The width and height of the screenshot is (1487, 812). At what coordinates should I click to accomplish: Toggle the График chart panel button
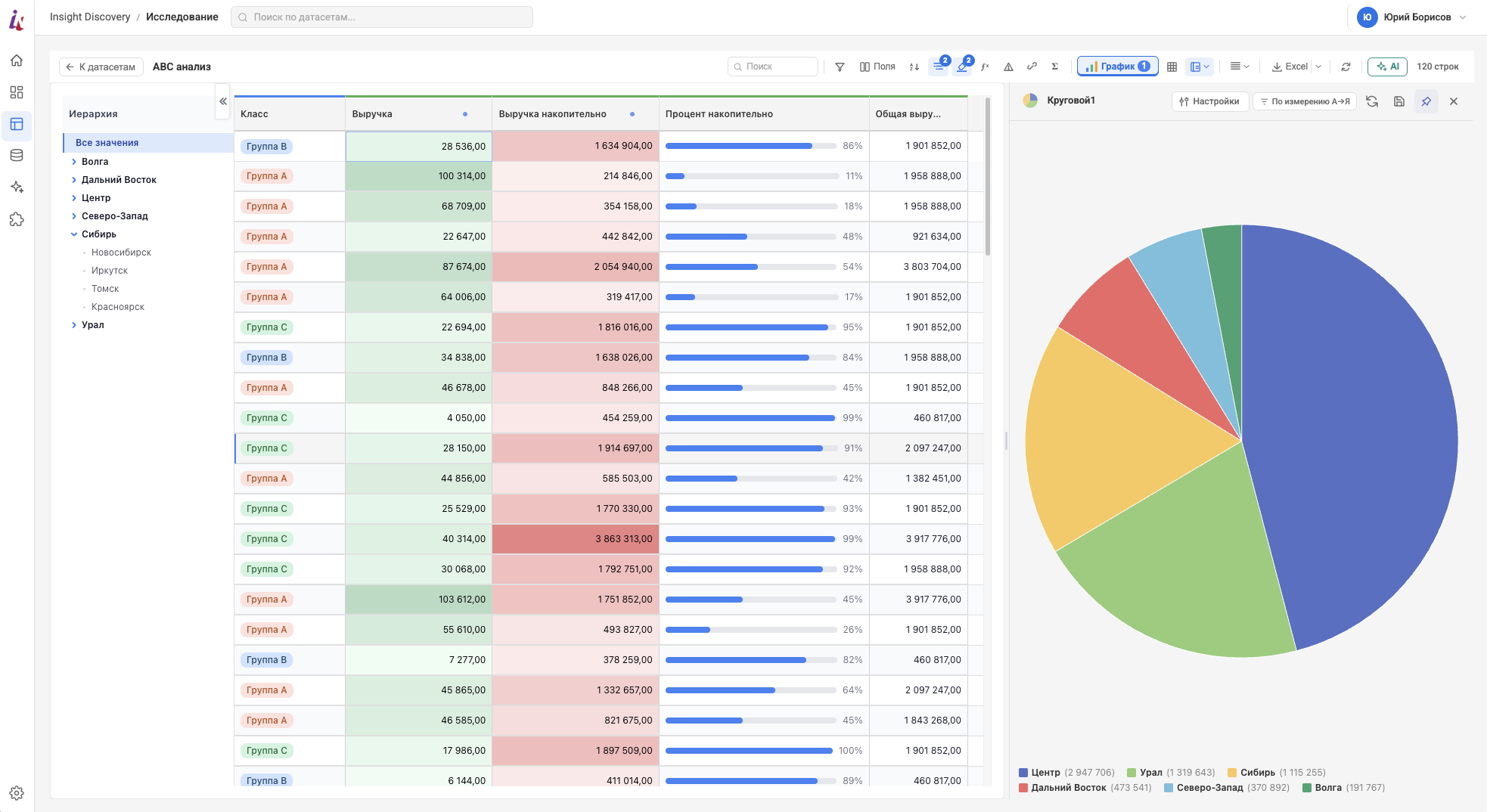tap(1118, 67)
